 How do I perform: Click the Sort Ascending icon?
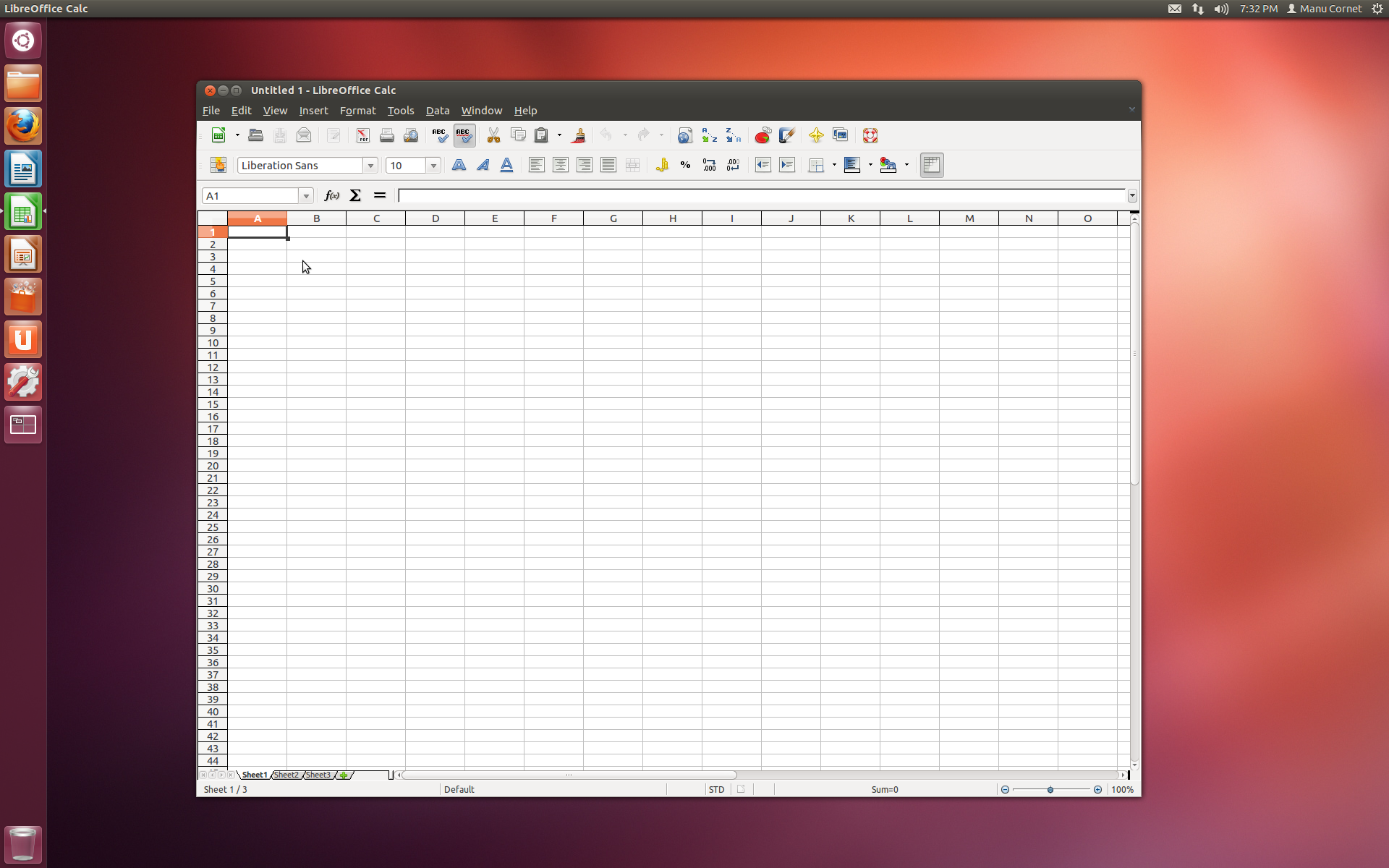click(709, 135)
